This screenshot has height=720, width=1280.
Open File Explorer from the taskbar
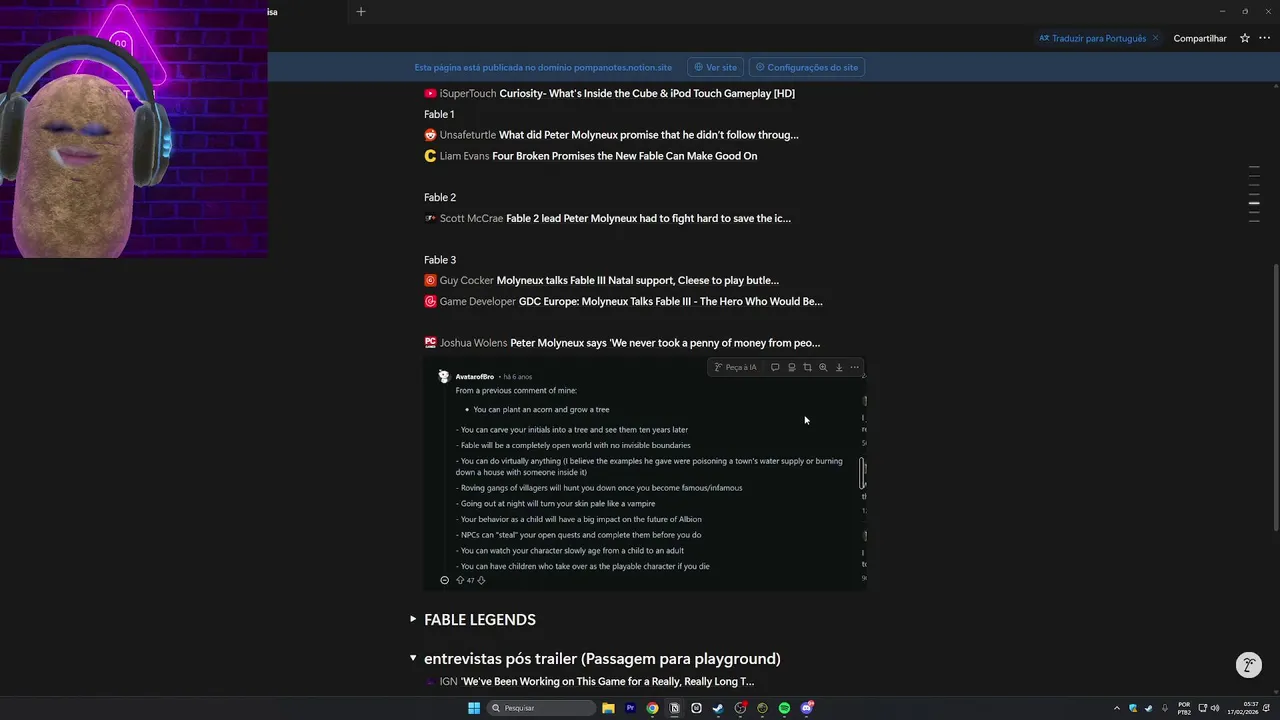pos(608,708)
